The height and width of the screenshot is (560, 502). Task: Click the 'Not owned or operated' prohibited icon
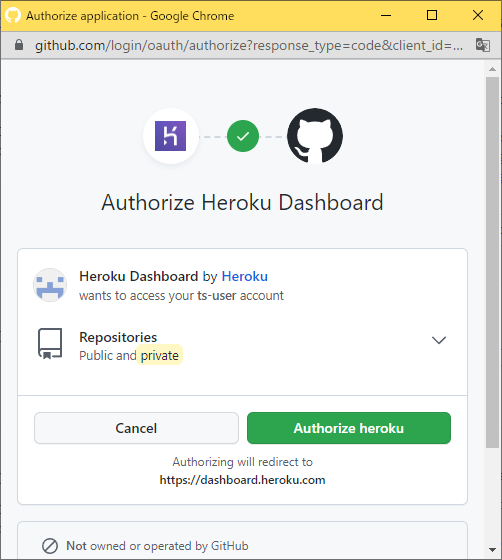50,546
